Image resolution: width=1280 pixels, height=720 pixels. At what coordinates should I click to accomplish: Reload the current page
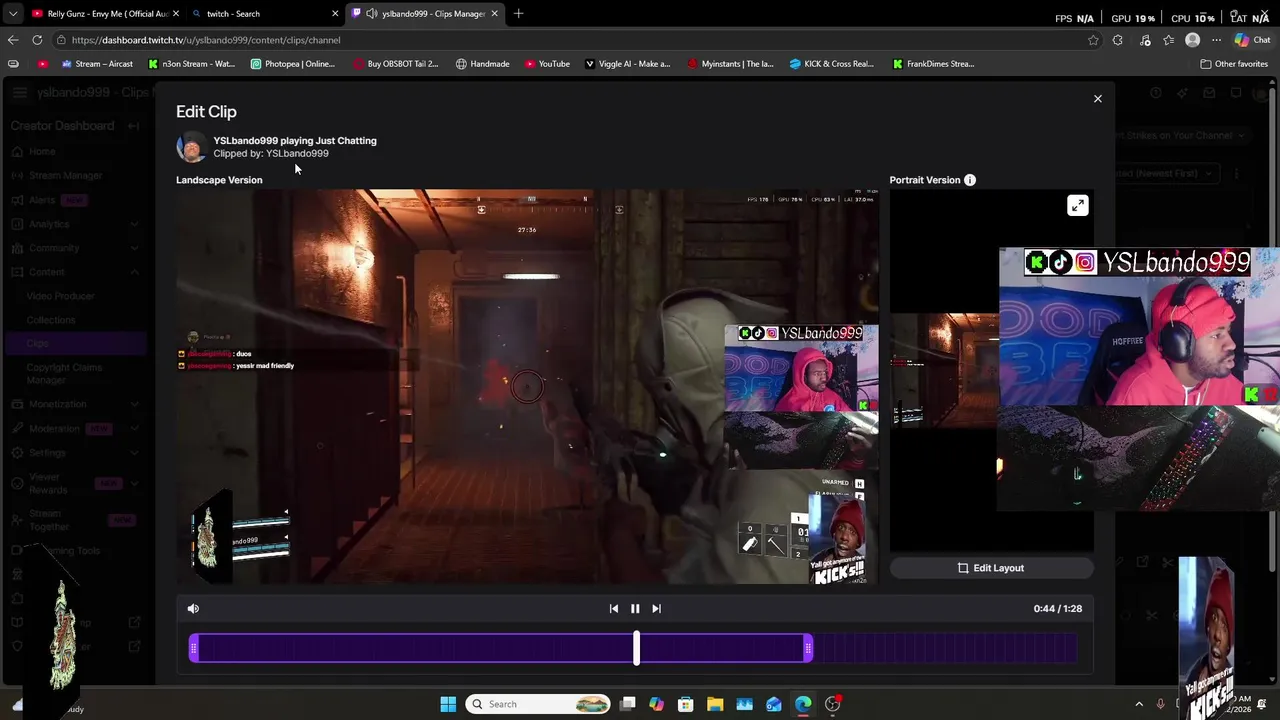[x=37, y=40]
